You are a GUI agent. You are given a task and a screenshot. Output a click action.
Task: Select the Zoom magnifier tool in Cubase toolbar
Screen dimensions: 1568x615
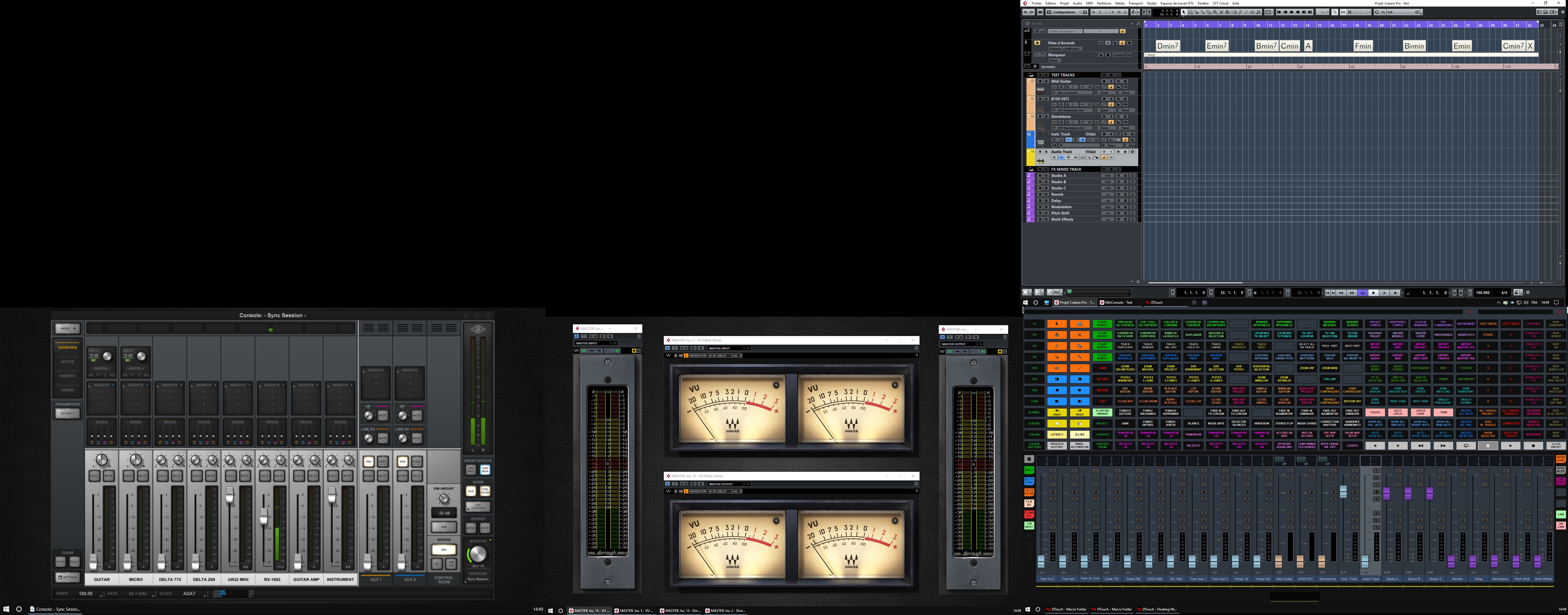(x=1215, y=12)
